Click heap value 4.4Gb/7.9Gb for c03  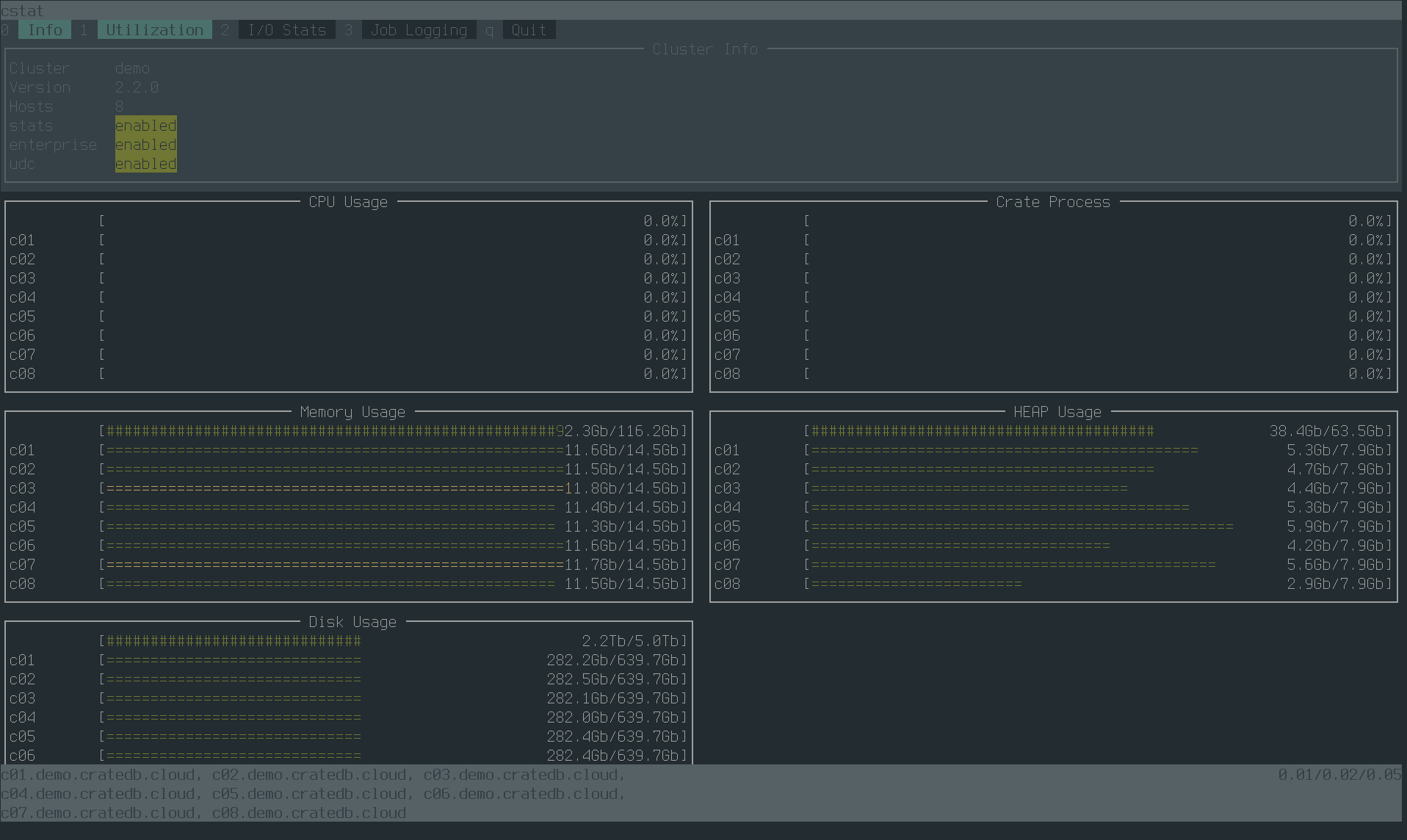click(1336, 488)
